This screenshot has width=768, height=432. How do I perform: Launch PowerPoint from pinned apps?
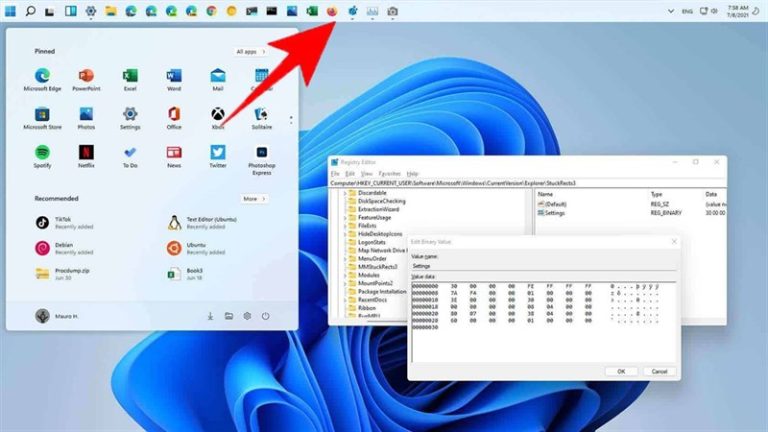point(86,77)
